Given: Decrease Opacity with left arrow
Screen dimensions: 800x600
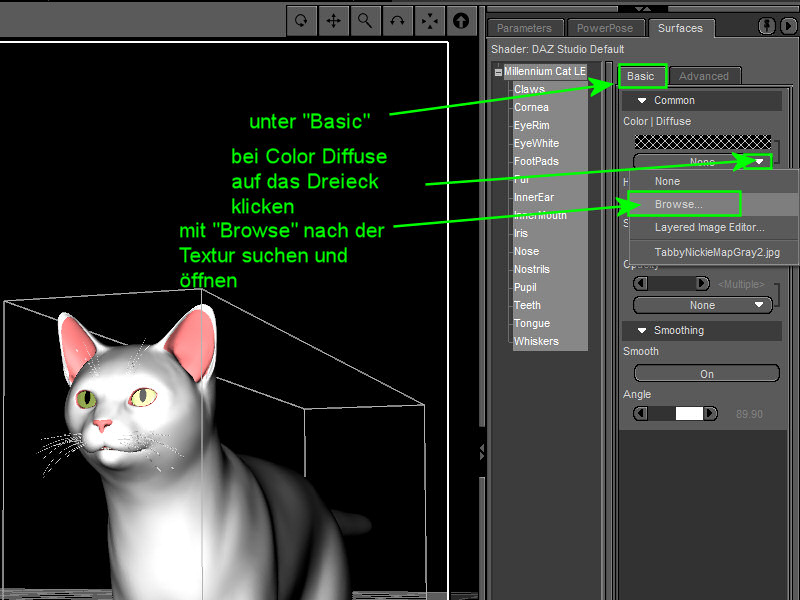Looking at the screenshot, I should pos(641,283).
